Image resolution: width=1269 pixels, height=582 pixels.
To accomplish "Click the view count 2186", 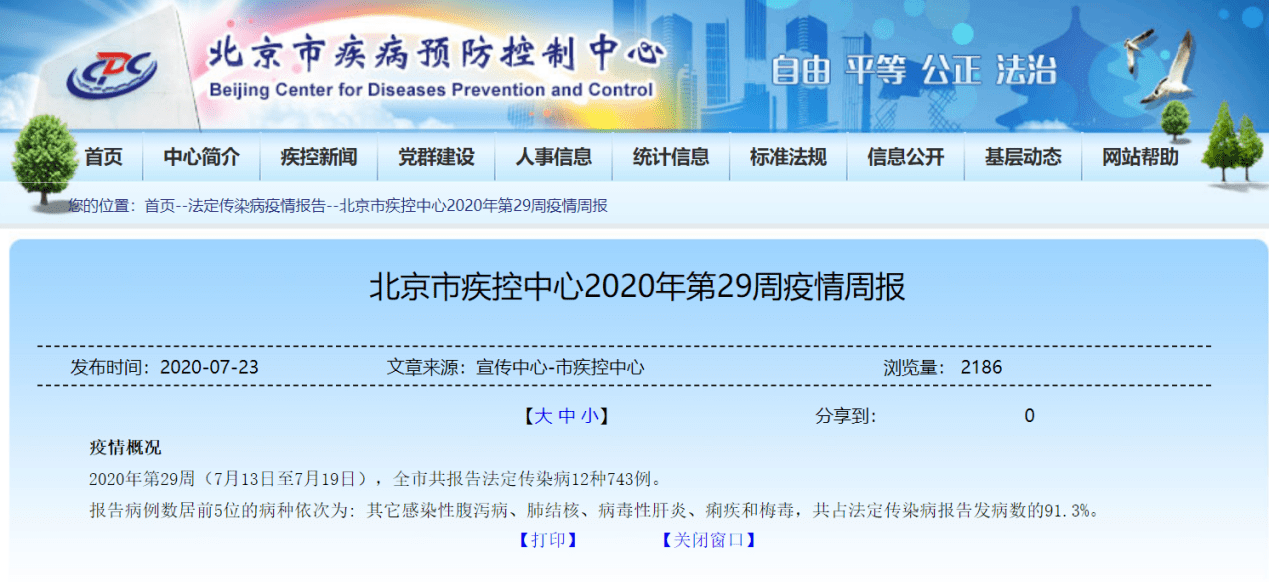I will 981,367.
